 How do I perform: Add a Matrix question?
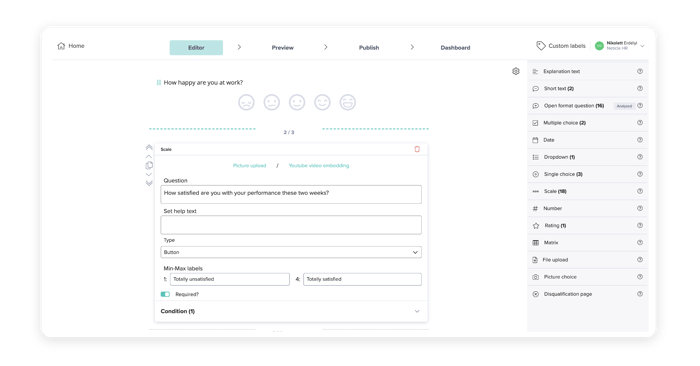(x=588, y=242)
